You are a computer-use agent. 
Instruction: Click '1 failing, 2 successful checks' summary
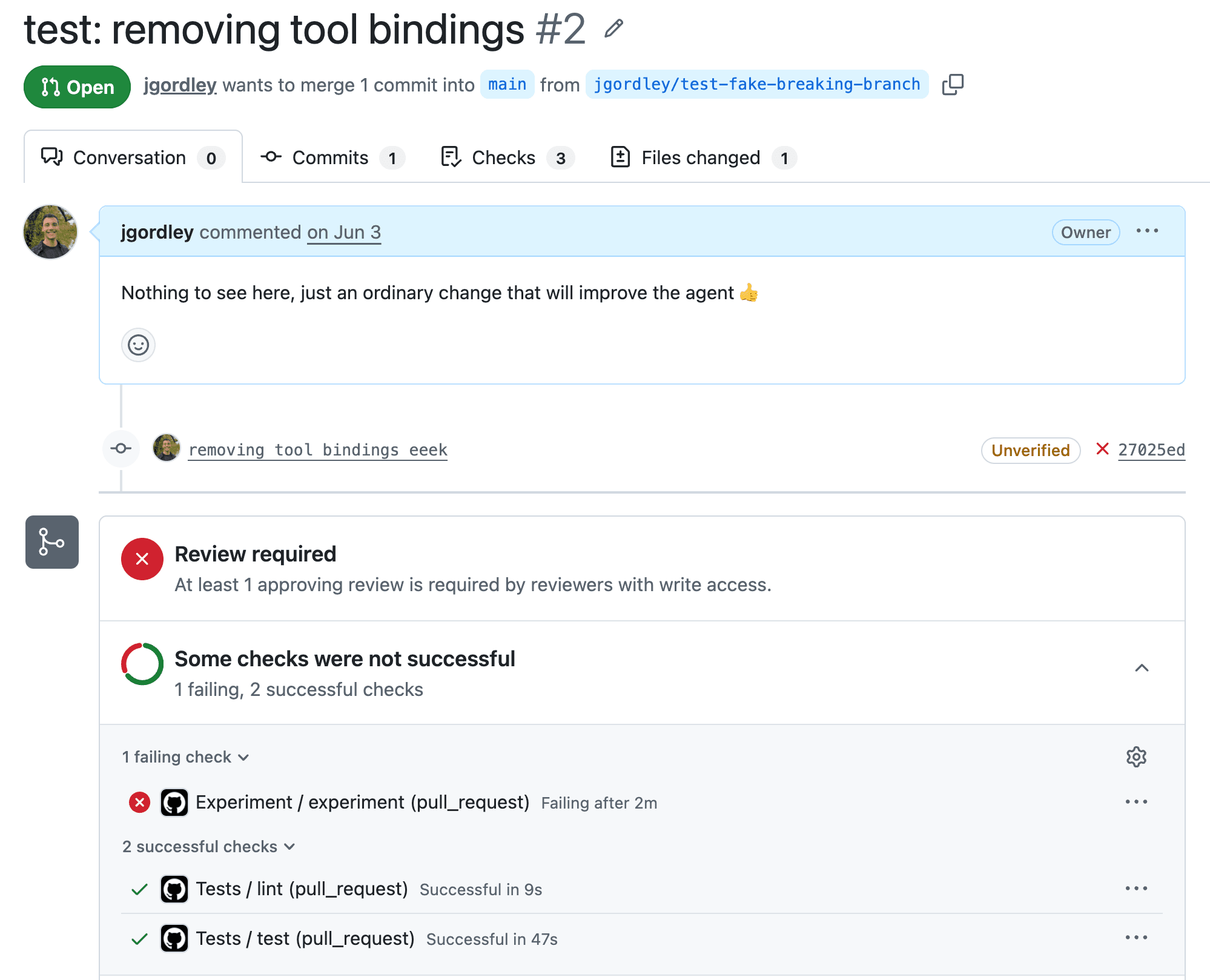(x=299, y=690)
